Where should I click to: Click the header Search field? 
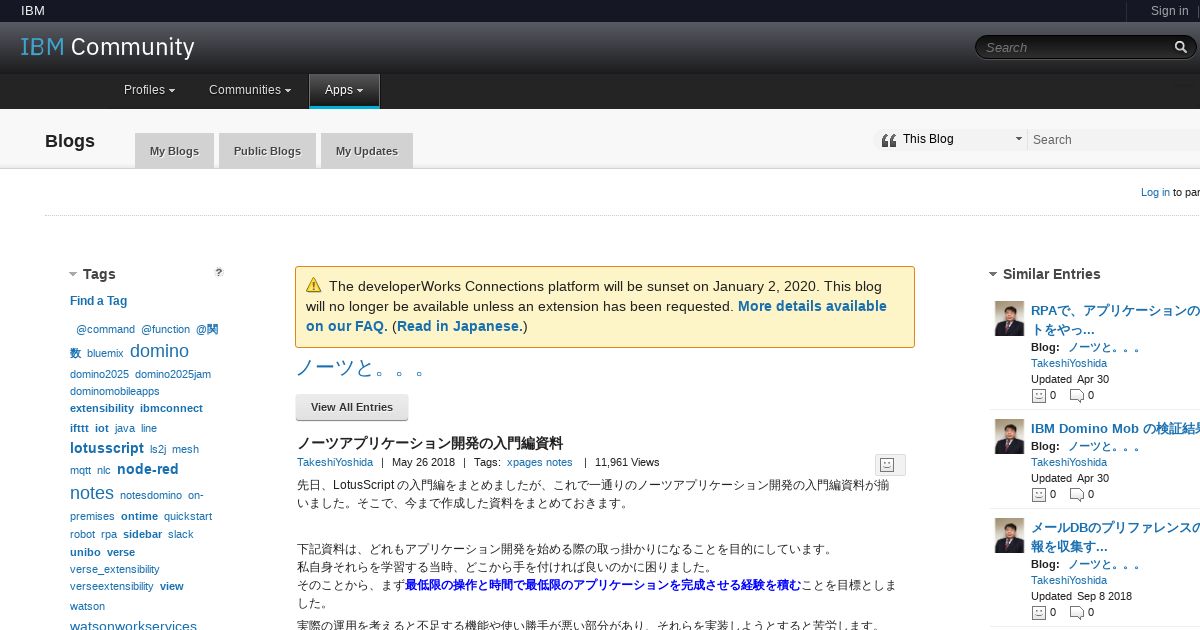point(1075,47)
